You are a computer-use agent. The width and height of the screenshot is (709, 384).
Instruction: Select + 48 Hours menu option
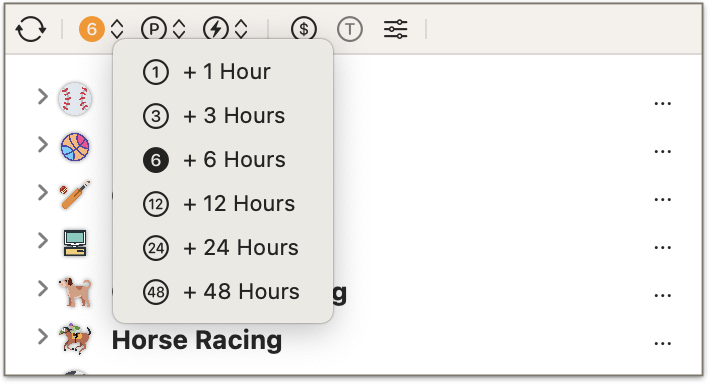click(x=223, y=292)
